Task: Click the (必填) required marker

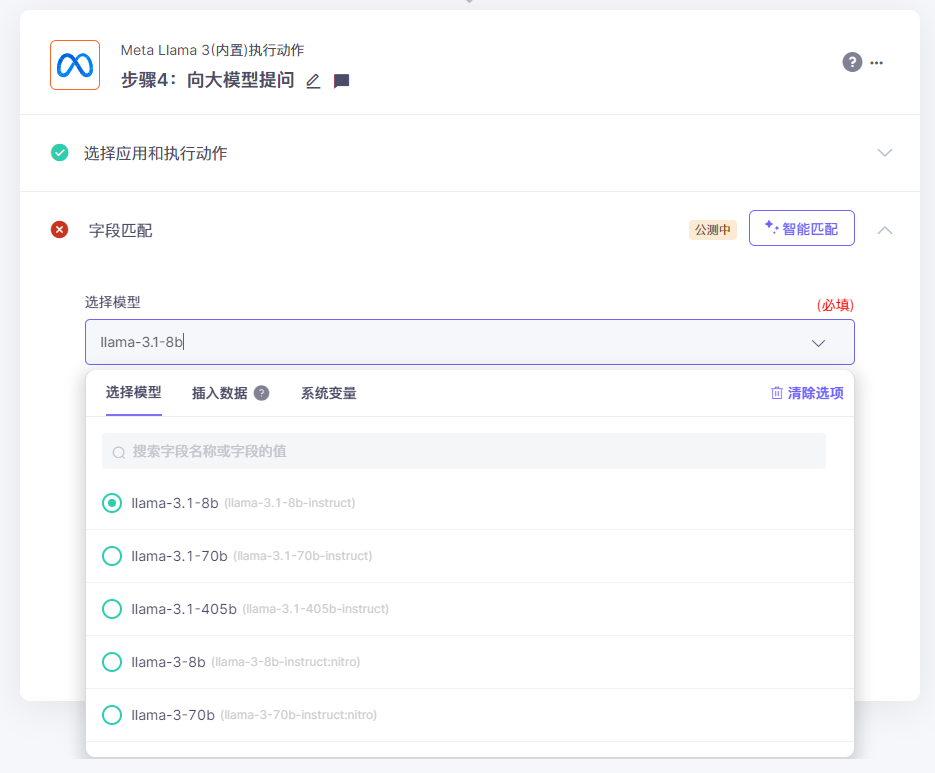Action: [x=835, y=305]
